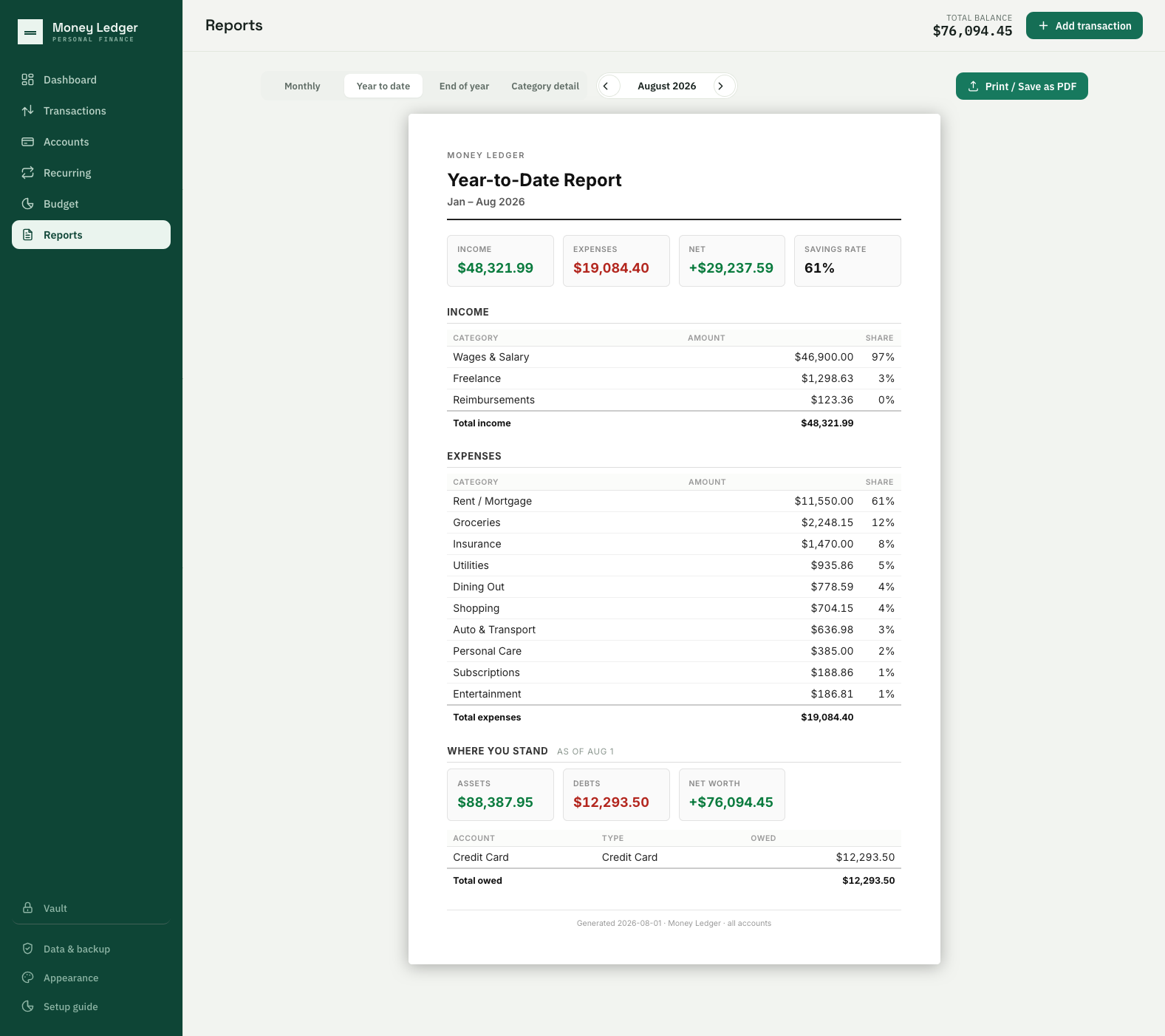Click the total balance $76,094.45
Image resolution: width=1165 pixels, height=1036 pixels.
tap(972, 31)
